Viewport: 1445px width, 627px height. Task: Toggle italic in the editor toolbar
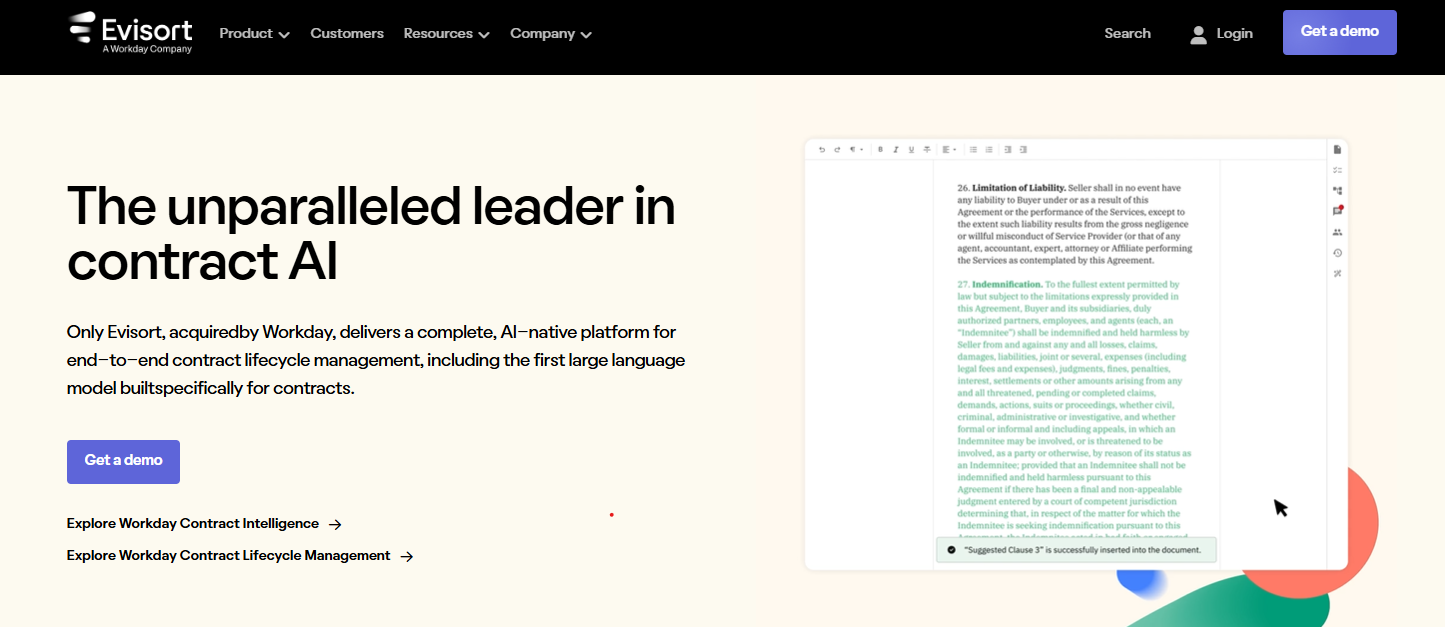(896, 150)
